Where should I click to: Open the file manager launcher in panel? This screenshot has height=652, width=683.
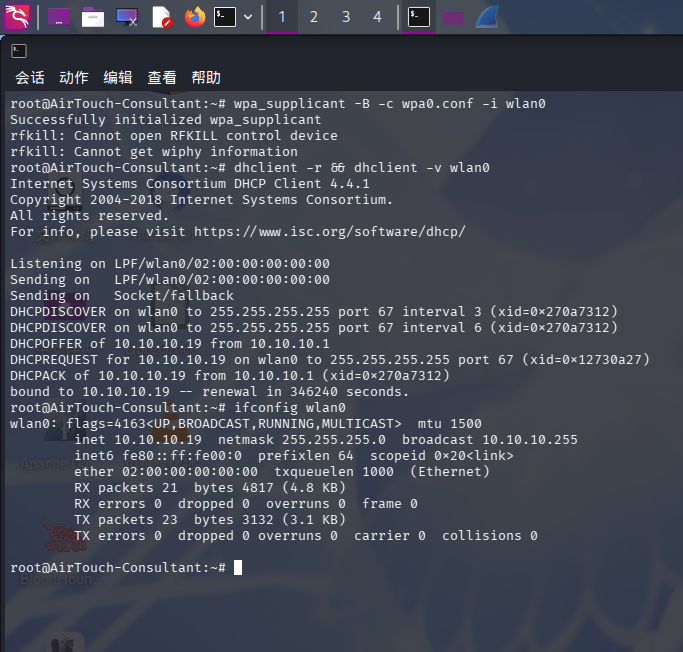[93, 17]
